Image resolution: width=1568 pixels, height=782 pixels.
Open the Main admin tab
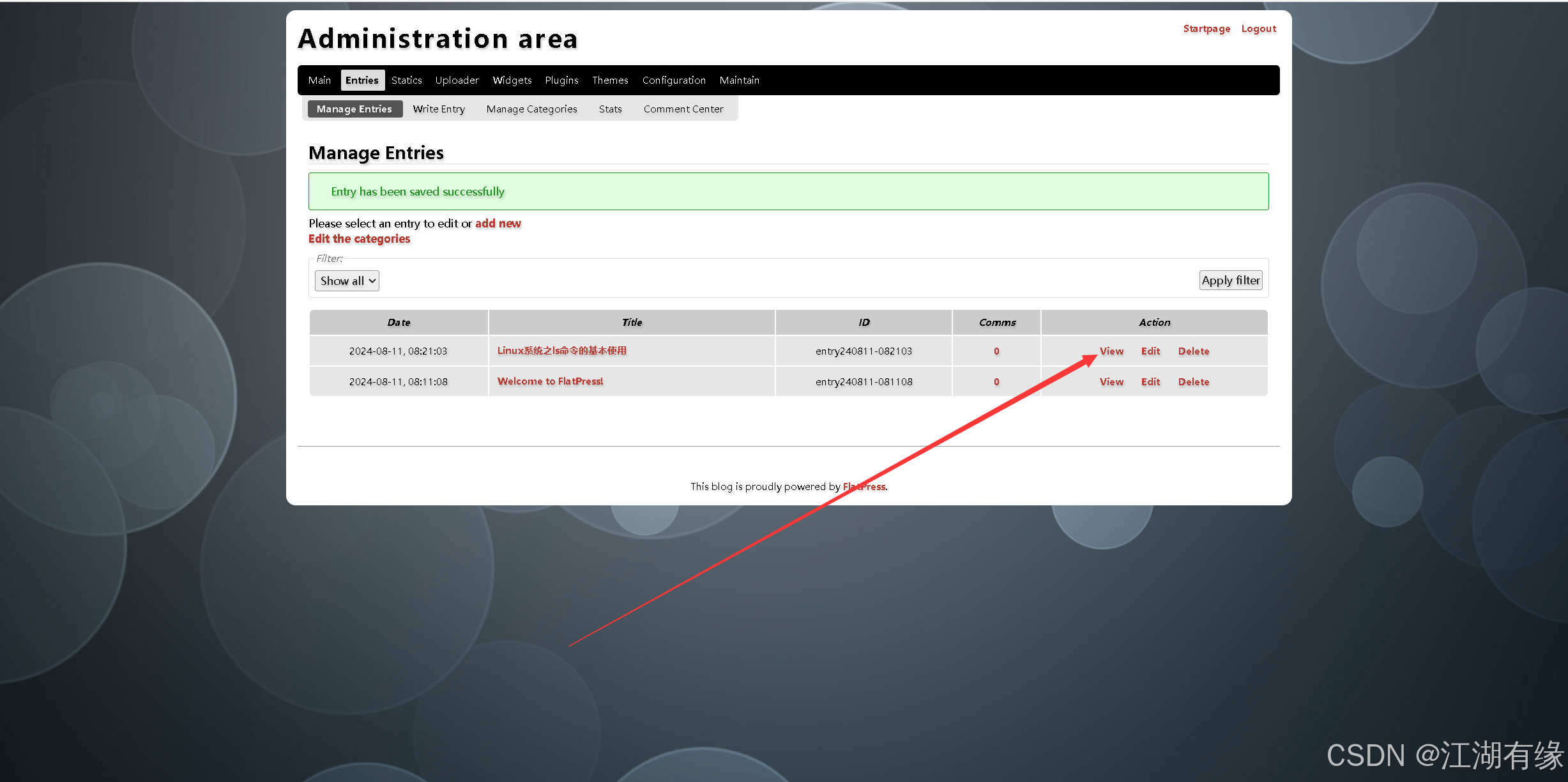[x=319, y=80]
